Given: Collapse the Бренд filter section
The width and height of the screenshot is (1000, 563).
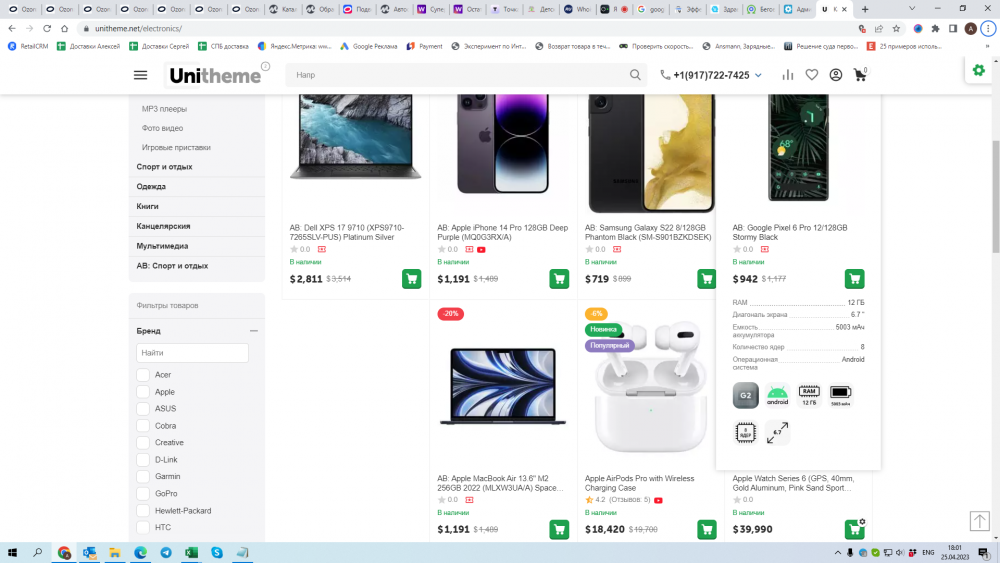Looking at the screenshot, I should click(x=254, y=331).
